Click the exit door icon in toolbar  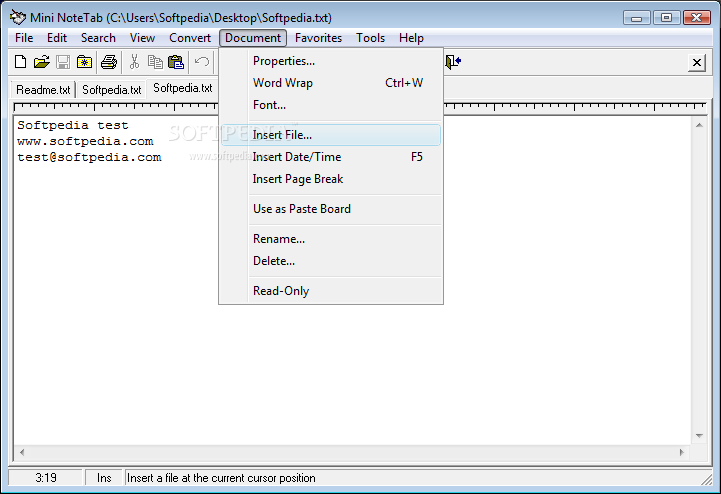point(453,62)
